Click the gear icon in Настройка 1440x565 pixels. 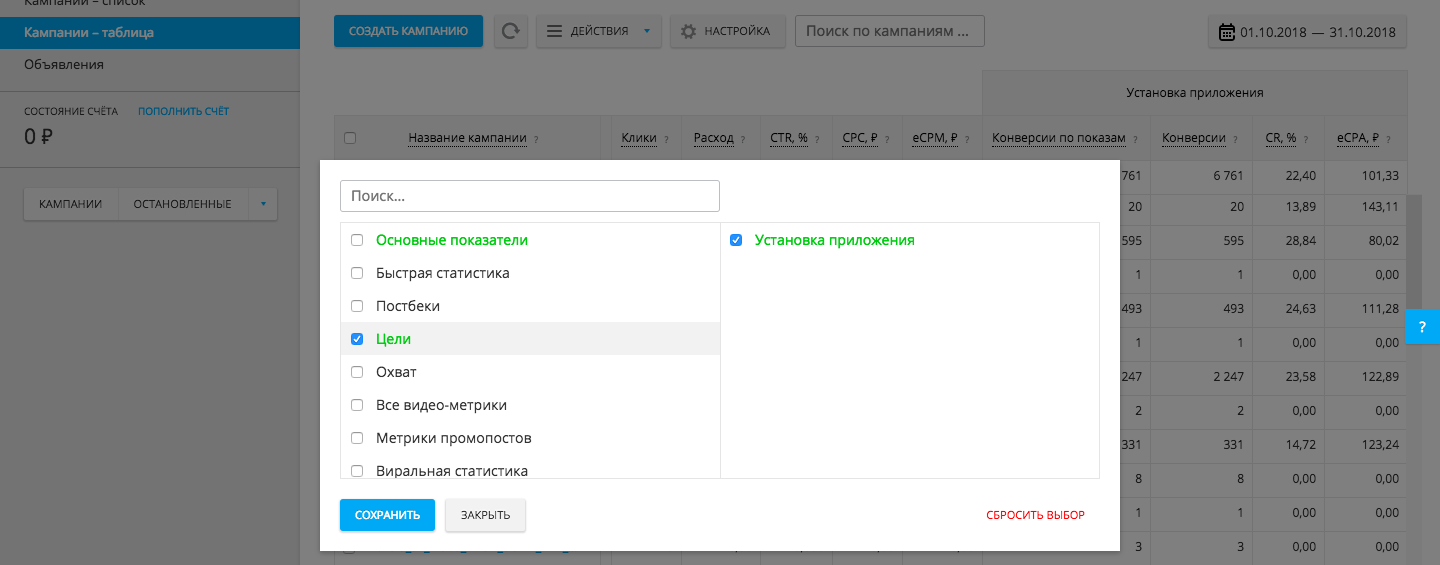click(x=688, y=31)
